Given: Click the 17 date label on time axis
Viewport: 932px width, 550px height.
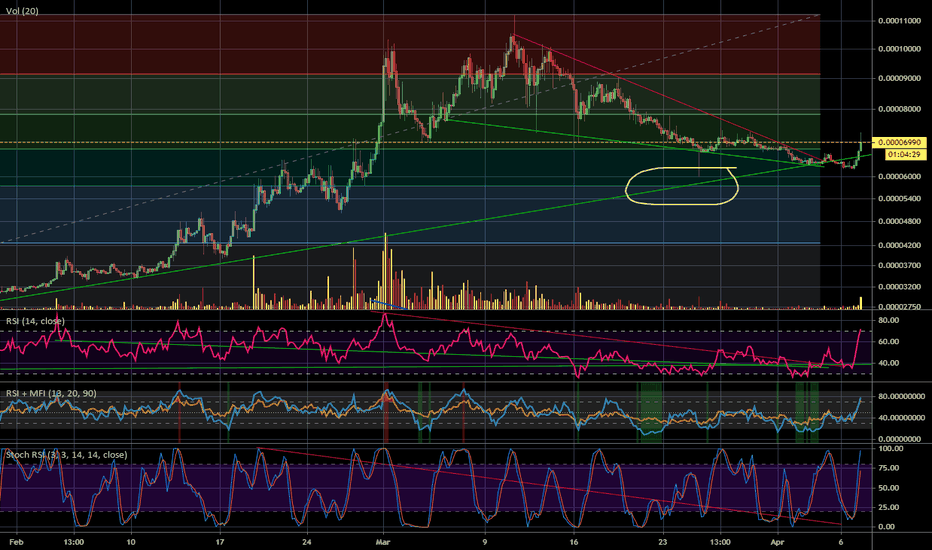Looking at the screenshot, I should [220, 542].
